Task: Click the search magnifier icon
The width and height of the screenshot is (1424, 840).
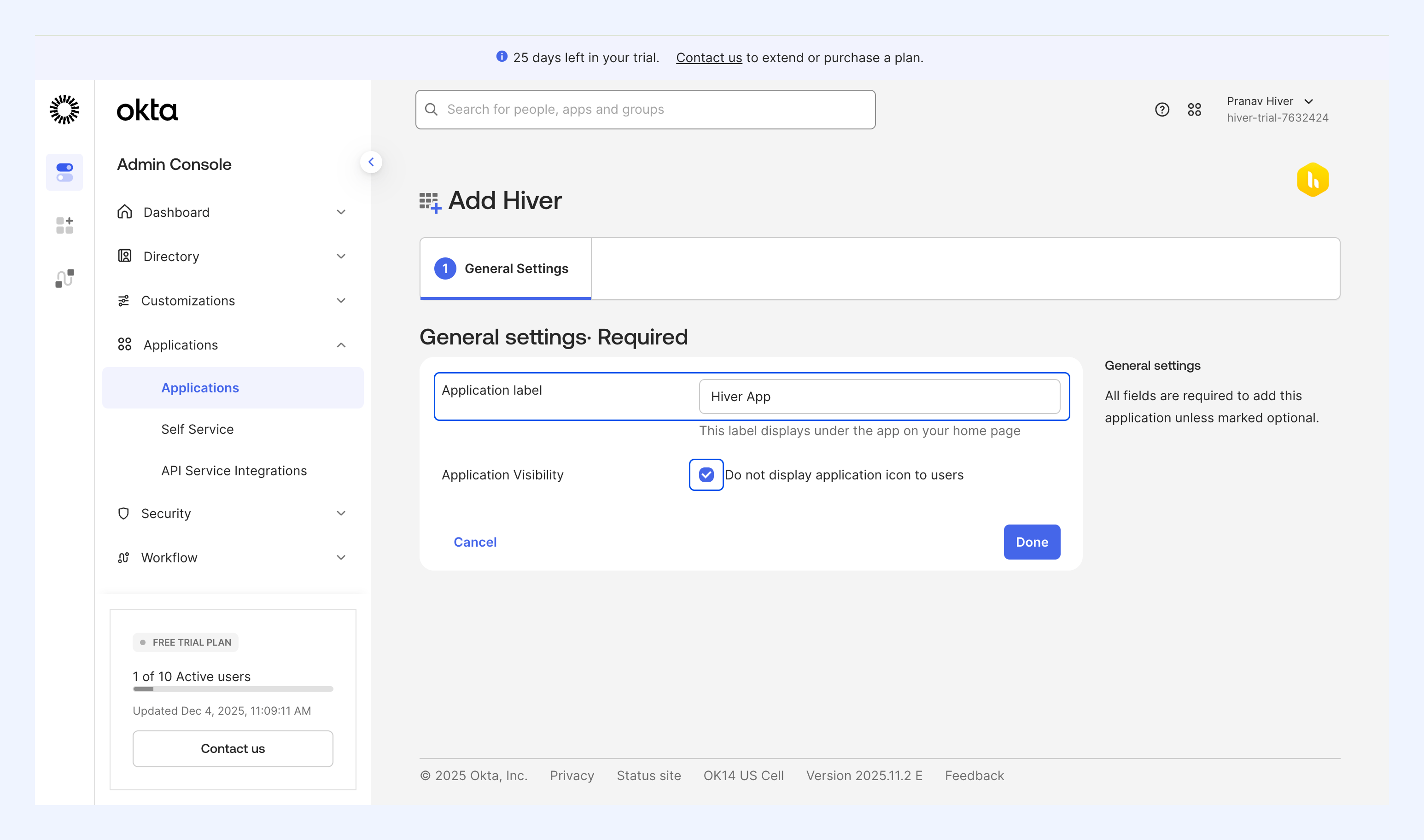Action: [x=431, y=109]
